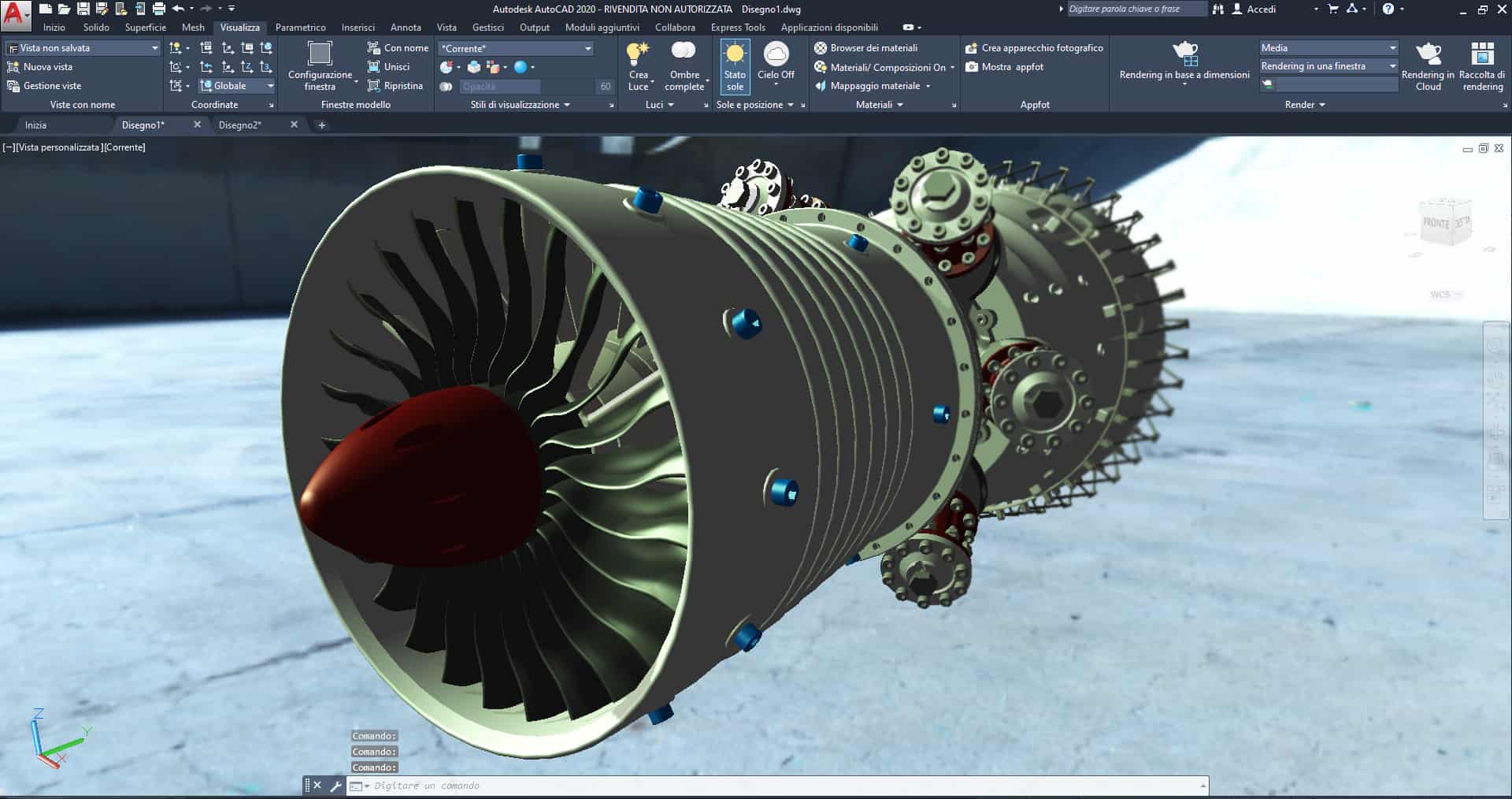
Task: Toggle Stato sole sun status
Action: (735, 67)
